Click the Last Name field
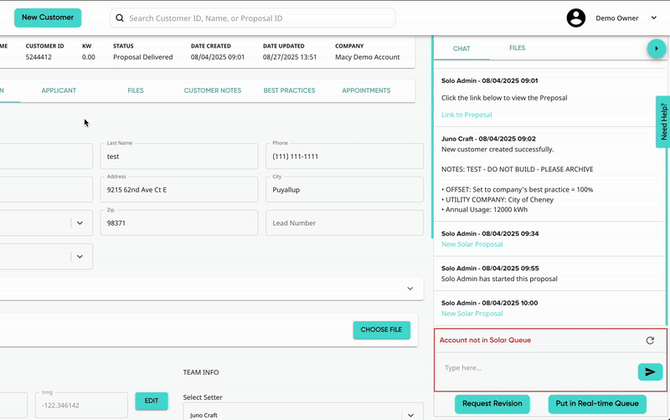 tap(179, 156)
